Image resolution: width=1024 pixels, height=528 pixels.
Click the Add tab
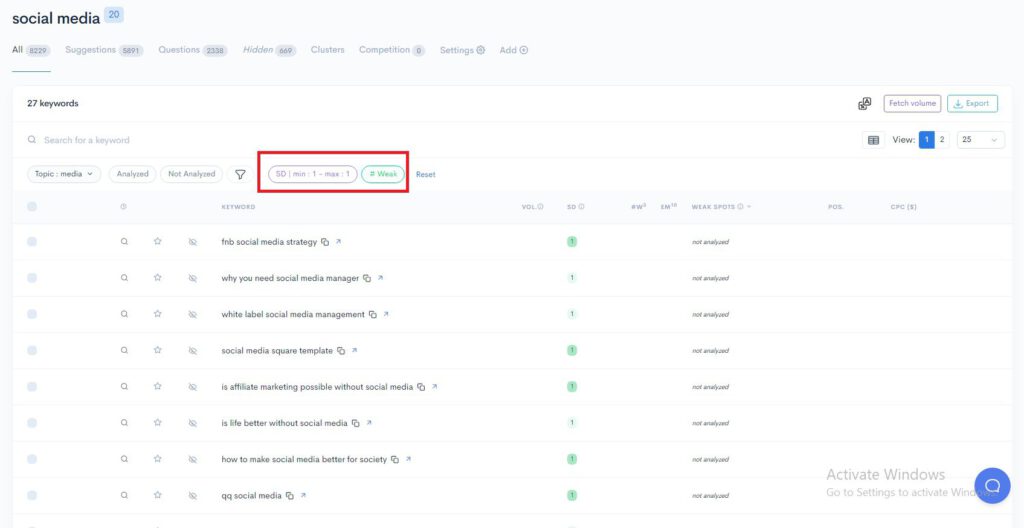(513, 50)
